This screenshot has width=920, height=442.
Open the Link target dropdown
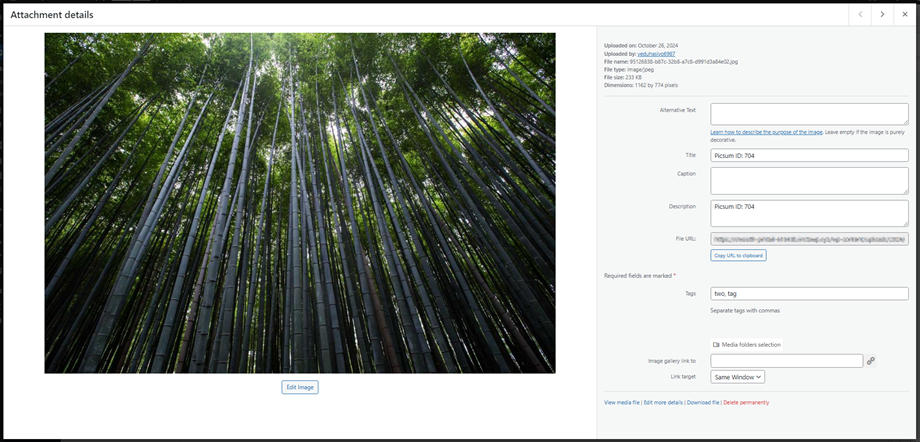737,377
